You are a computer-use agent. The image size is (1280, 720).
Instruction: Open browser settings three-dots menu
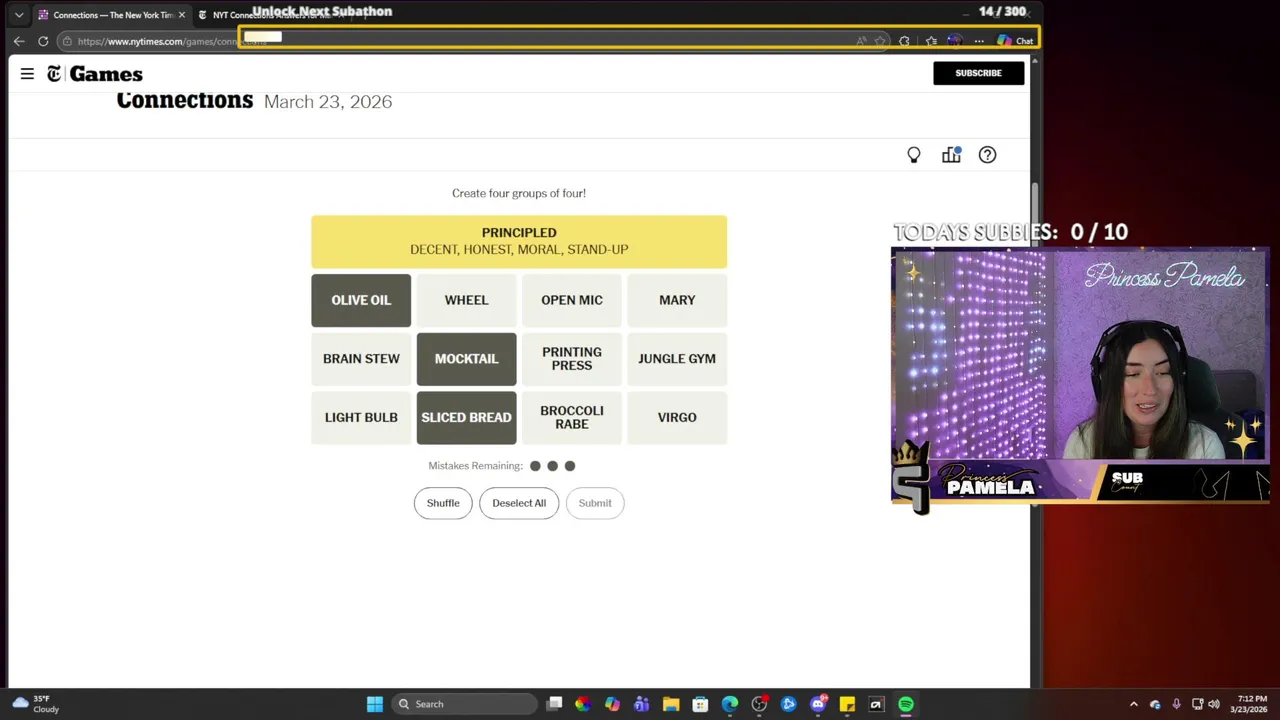click(x=979, y=41)
